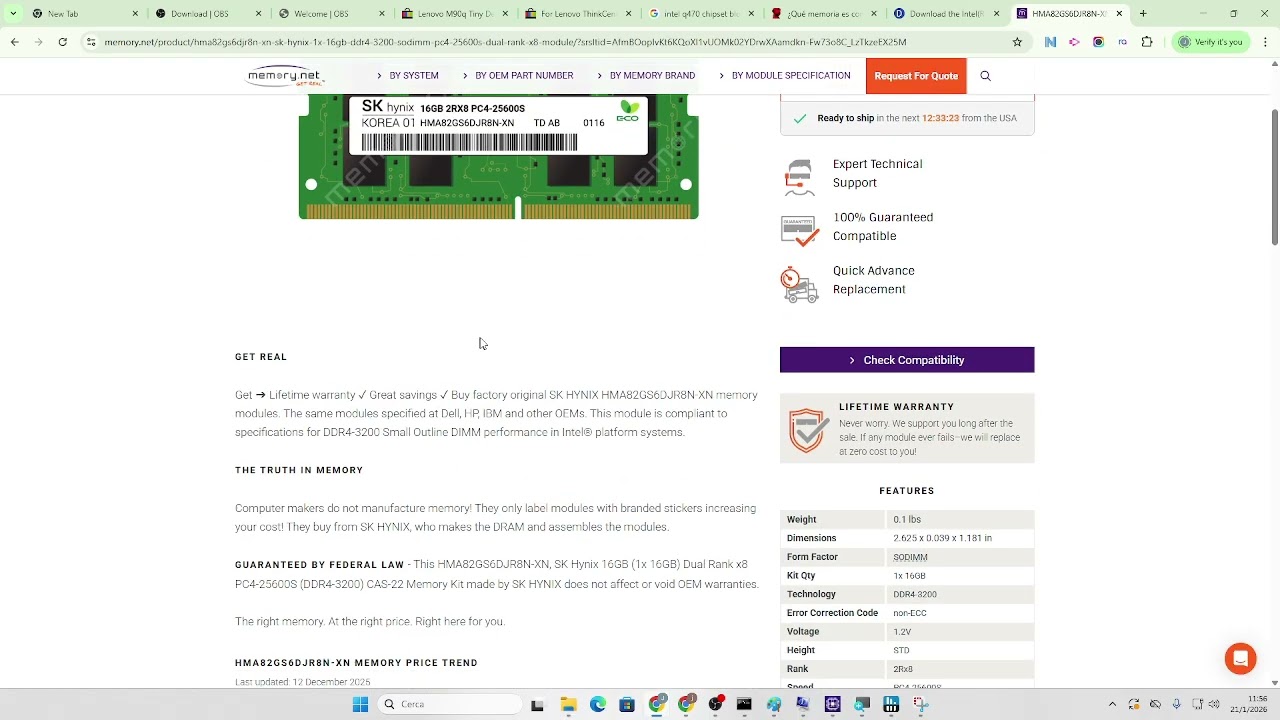Expand the BY SYSTEM menu
This screenshot has height=720, width=1280.
click(408, 76)
